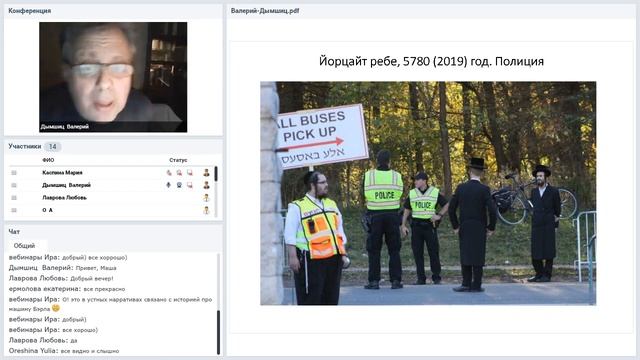Click Oreshina Yulia chat message
The height and width of the screenshot is (360, 640).
coord(64,351)
